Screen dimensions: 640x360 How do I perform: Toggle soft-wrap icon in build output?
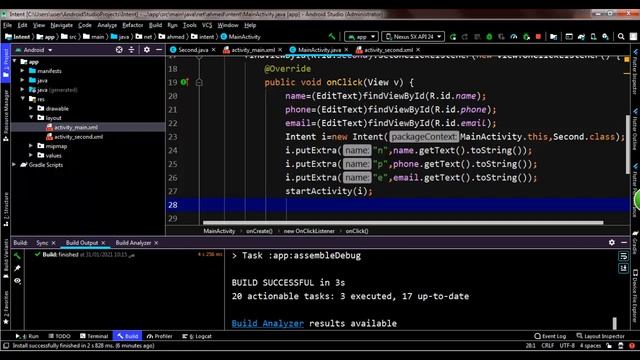[x=623, y=256]
